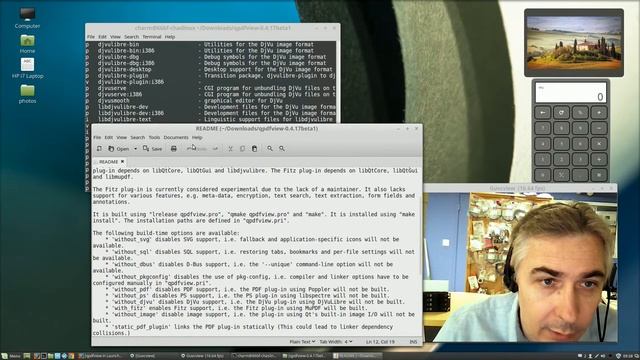Screen dimensions: 640x360
Task: Click the calculator display field
Action: pos(571,93)
